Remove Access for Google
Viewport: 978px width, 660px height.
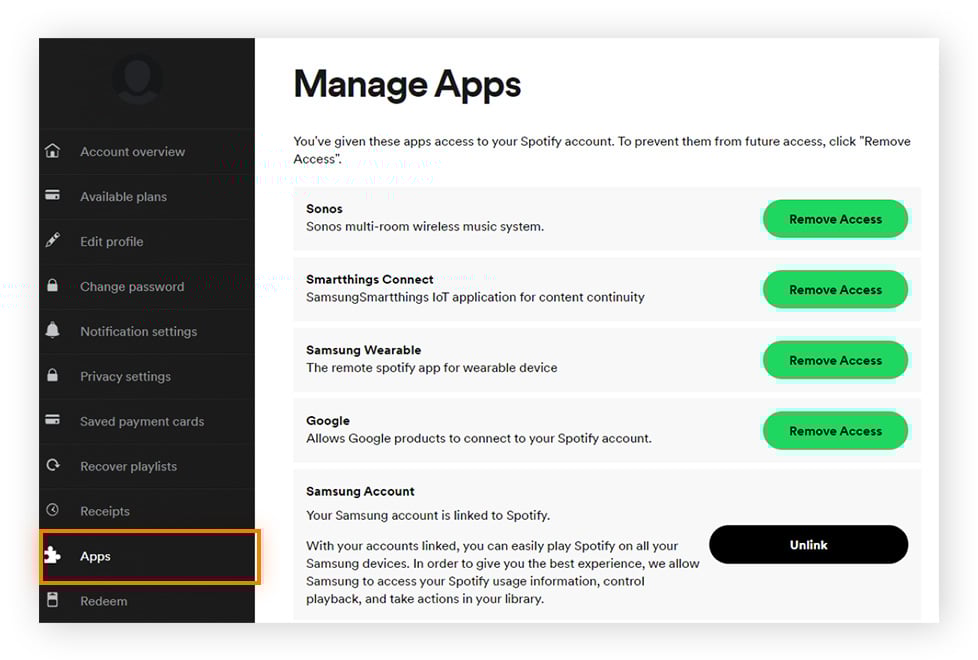(835, 430)
